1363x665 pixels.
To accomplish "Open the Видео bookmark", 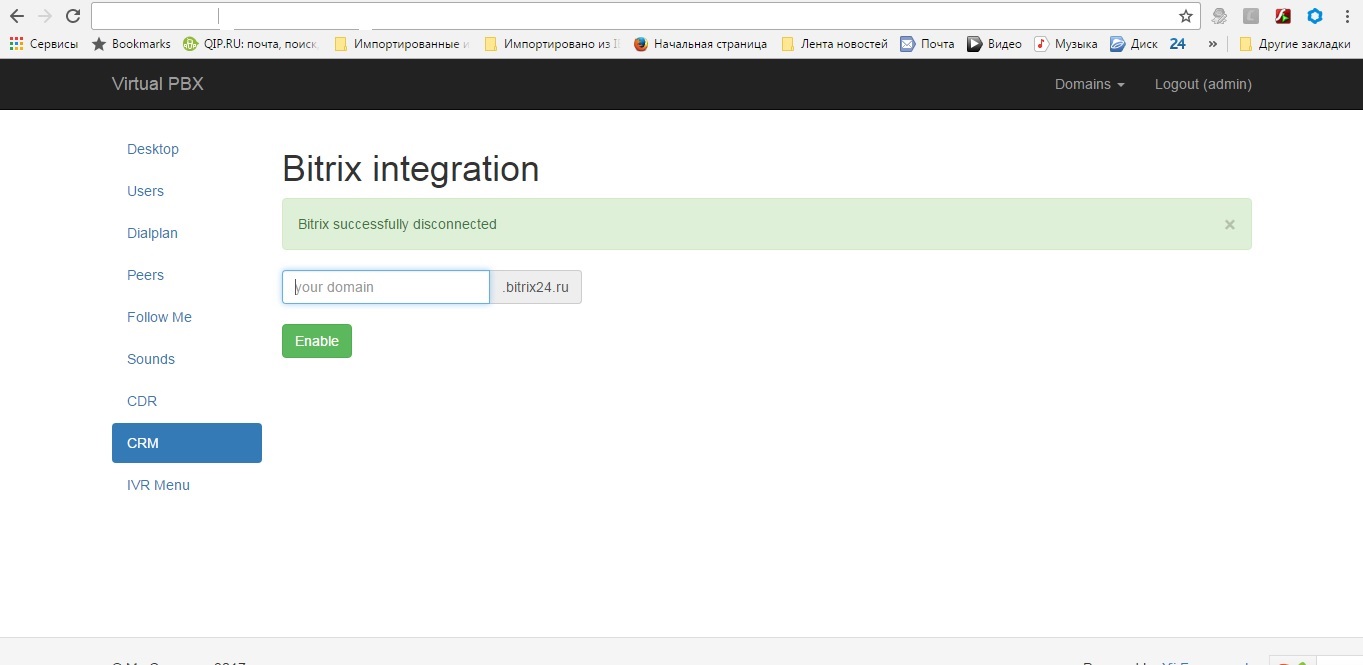I will [994, 44].
